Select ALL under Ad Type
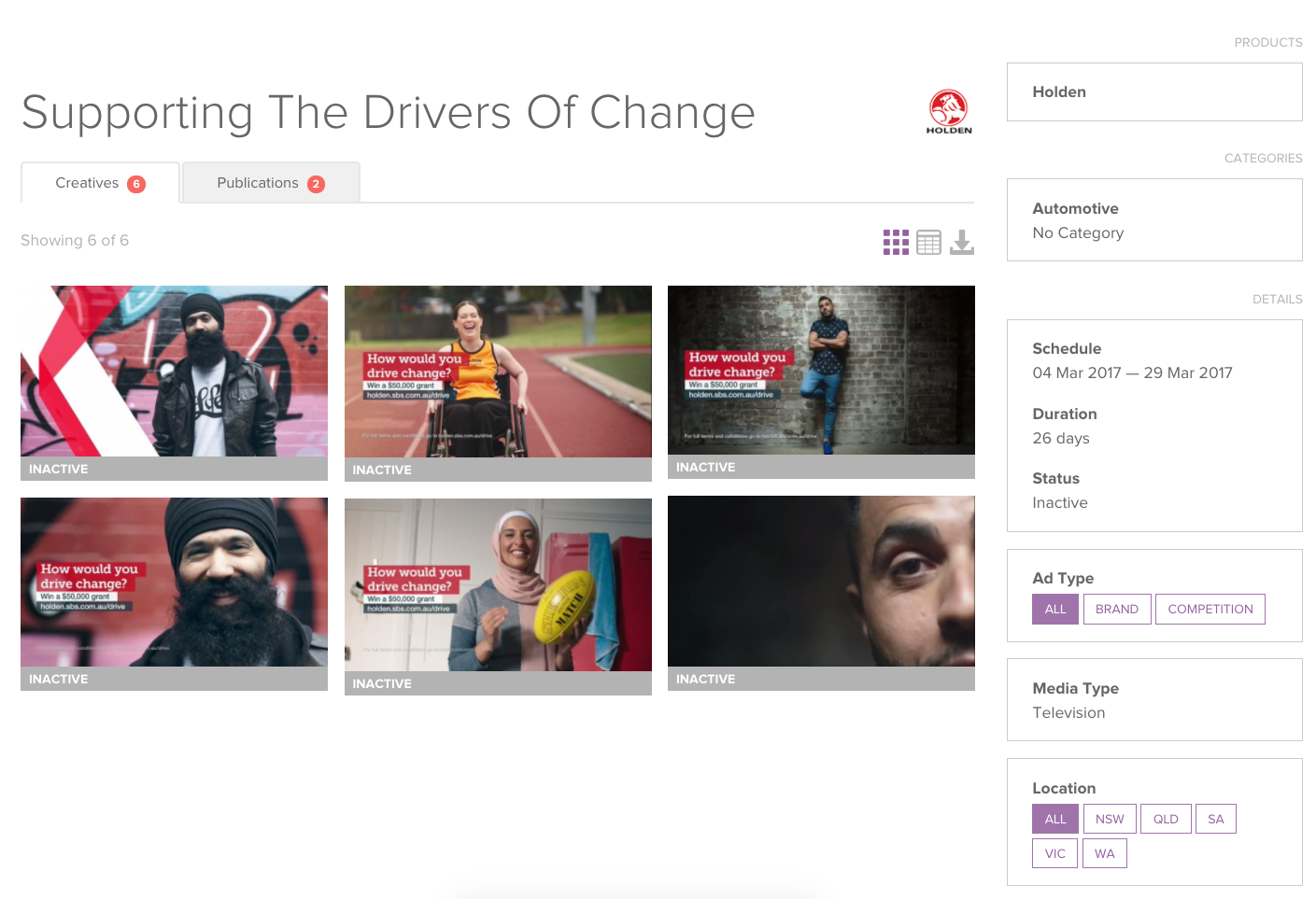 tap(1055, 609)
